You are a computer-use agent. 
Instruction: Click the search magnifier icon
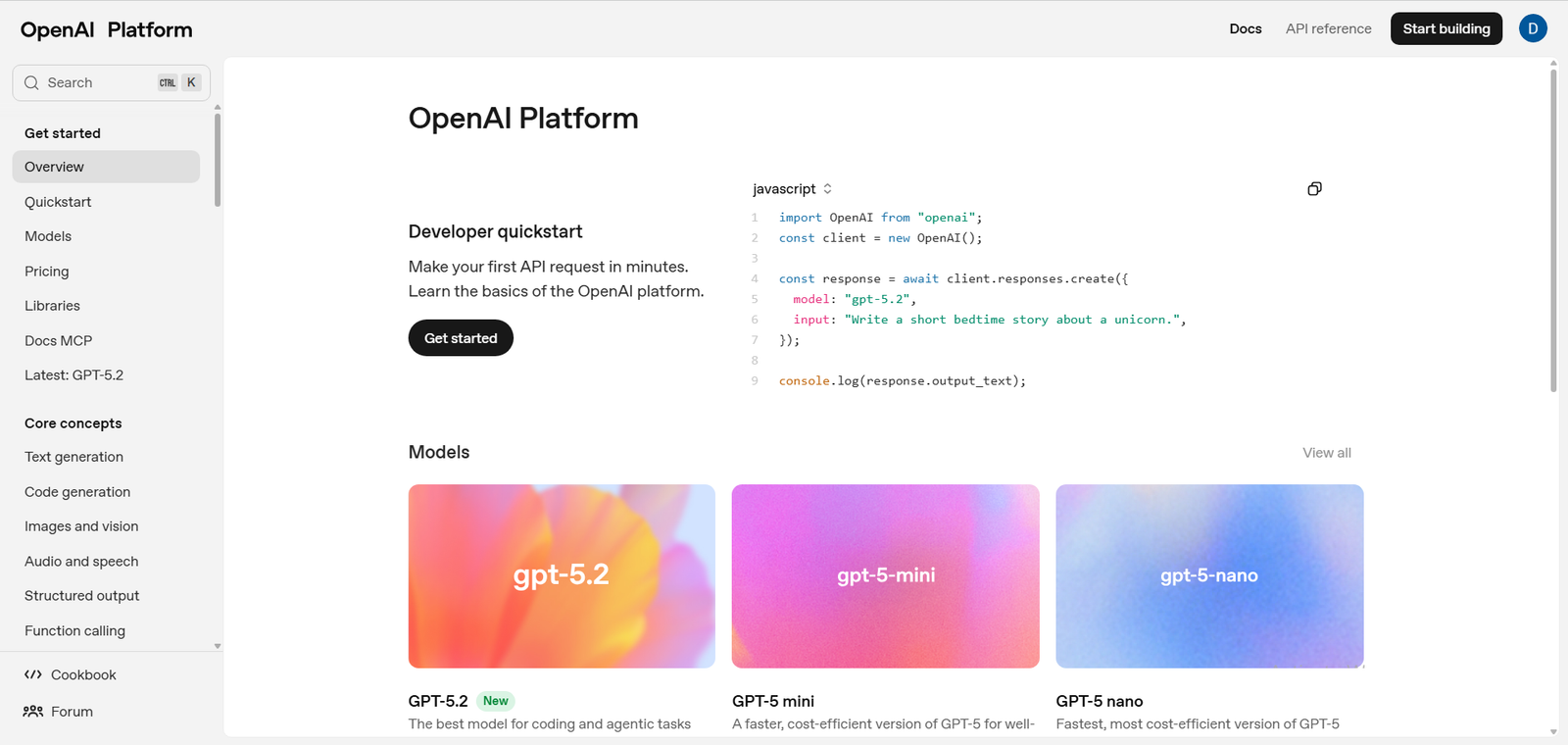click(31, 83)
